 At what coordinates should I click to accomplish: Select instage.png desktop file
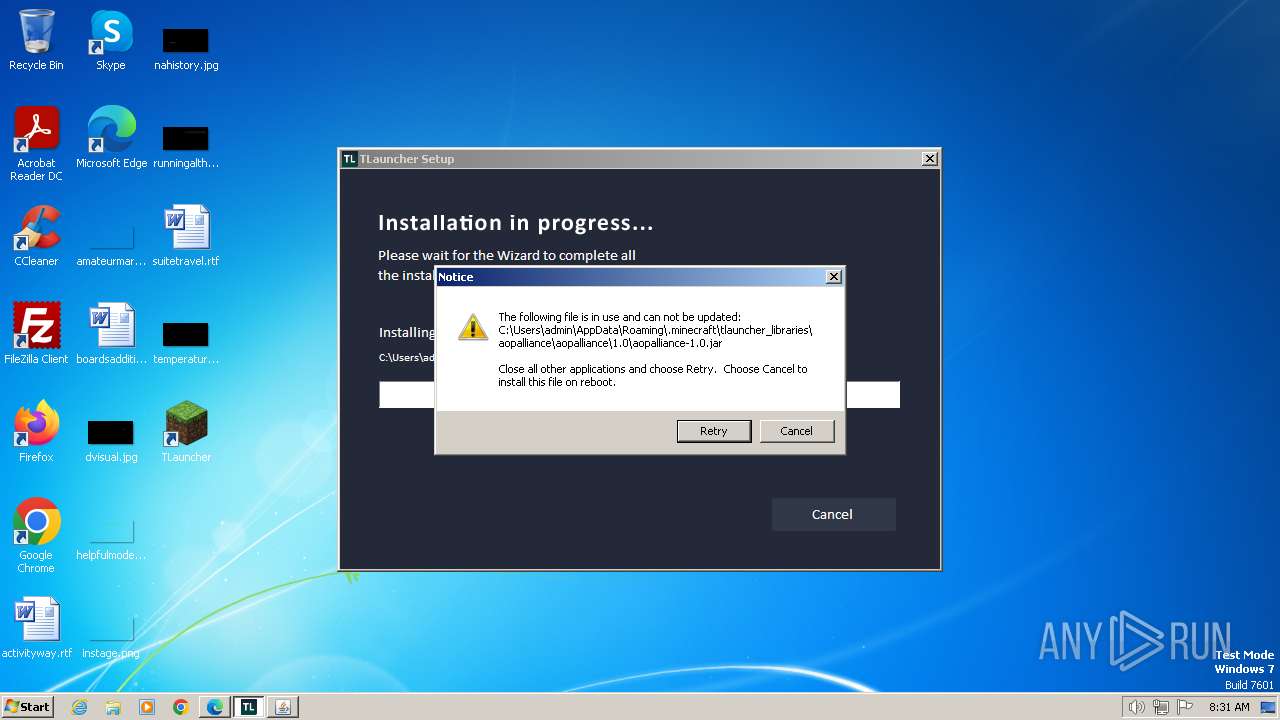[111, 636]
